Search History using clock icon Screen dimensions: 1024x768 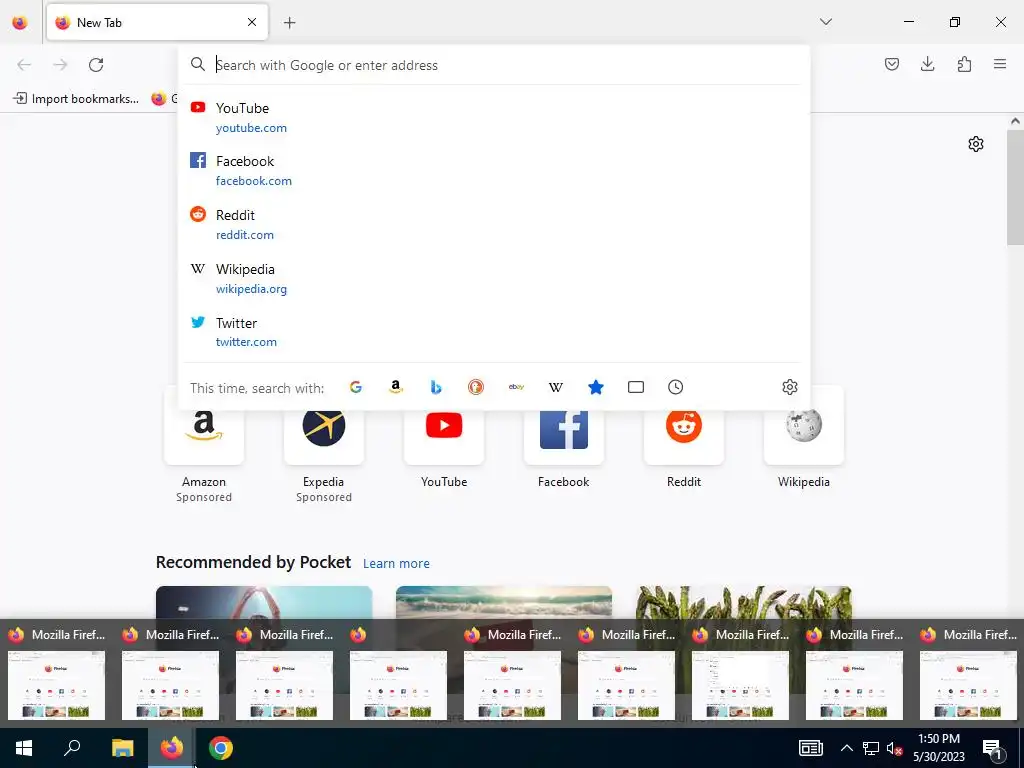tap(675, 387)
